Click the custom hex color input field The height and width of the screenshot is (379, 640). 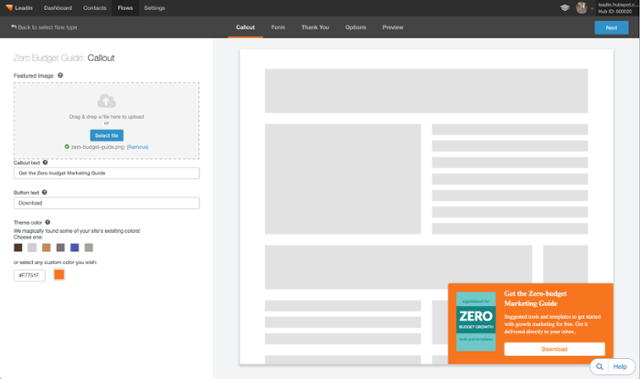29,275
